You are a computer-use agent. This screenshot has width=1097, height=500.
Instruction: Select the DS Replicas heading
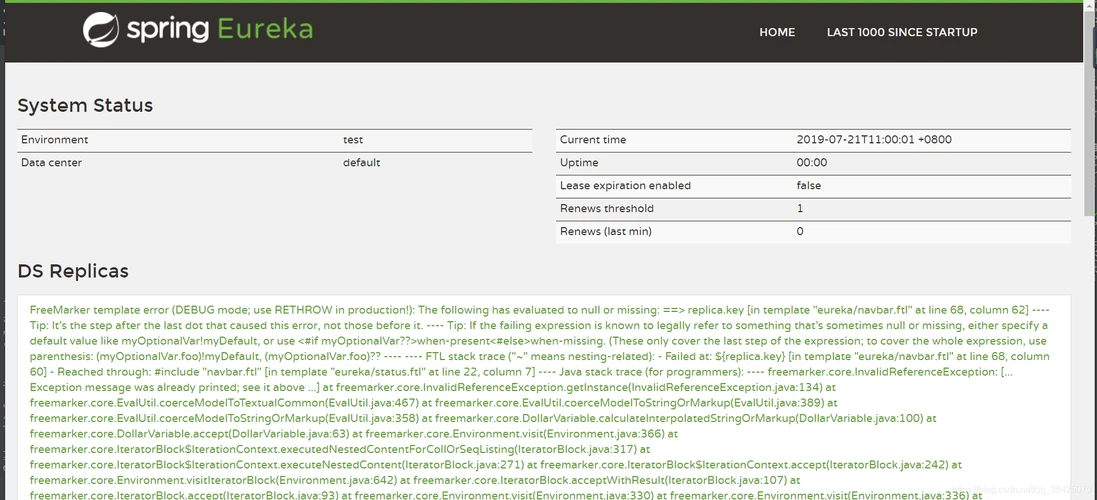point(73,271)
